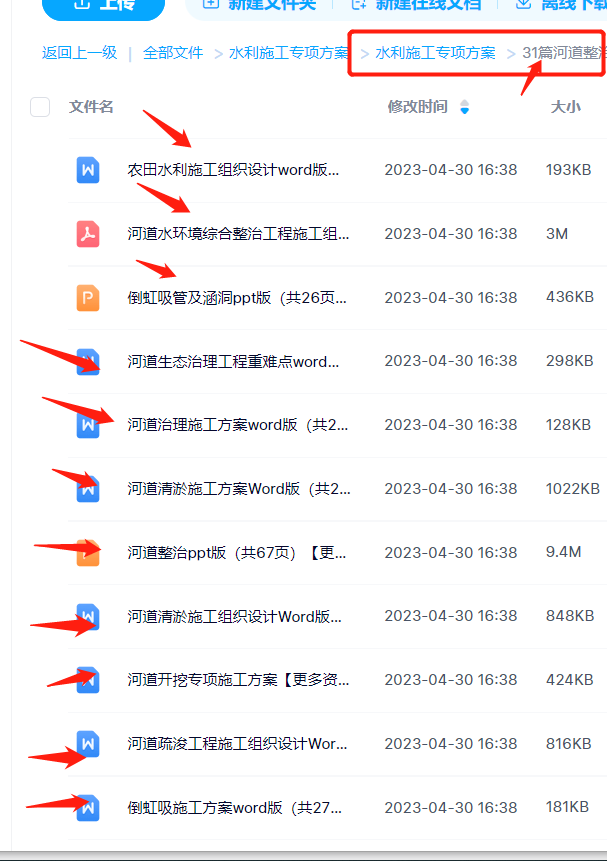Screen dimensions: 607x861
Task: Click the Word icon for 河道生态治理工程重难点
Action: tap(88, 361)
